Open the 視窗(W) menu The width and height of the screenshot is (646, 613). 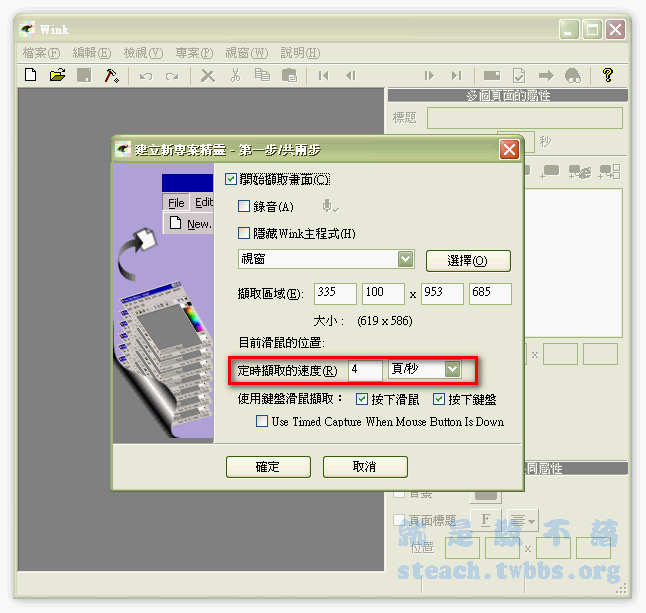(x=246, y=53)
